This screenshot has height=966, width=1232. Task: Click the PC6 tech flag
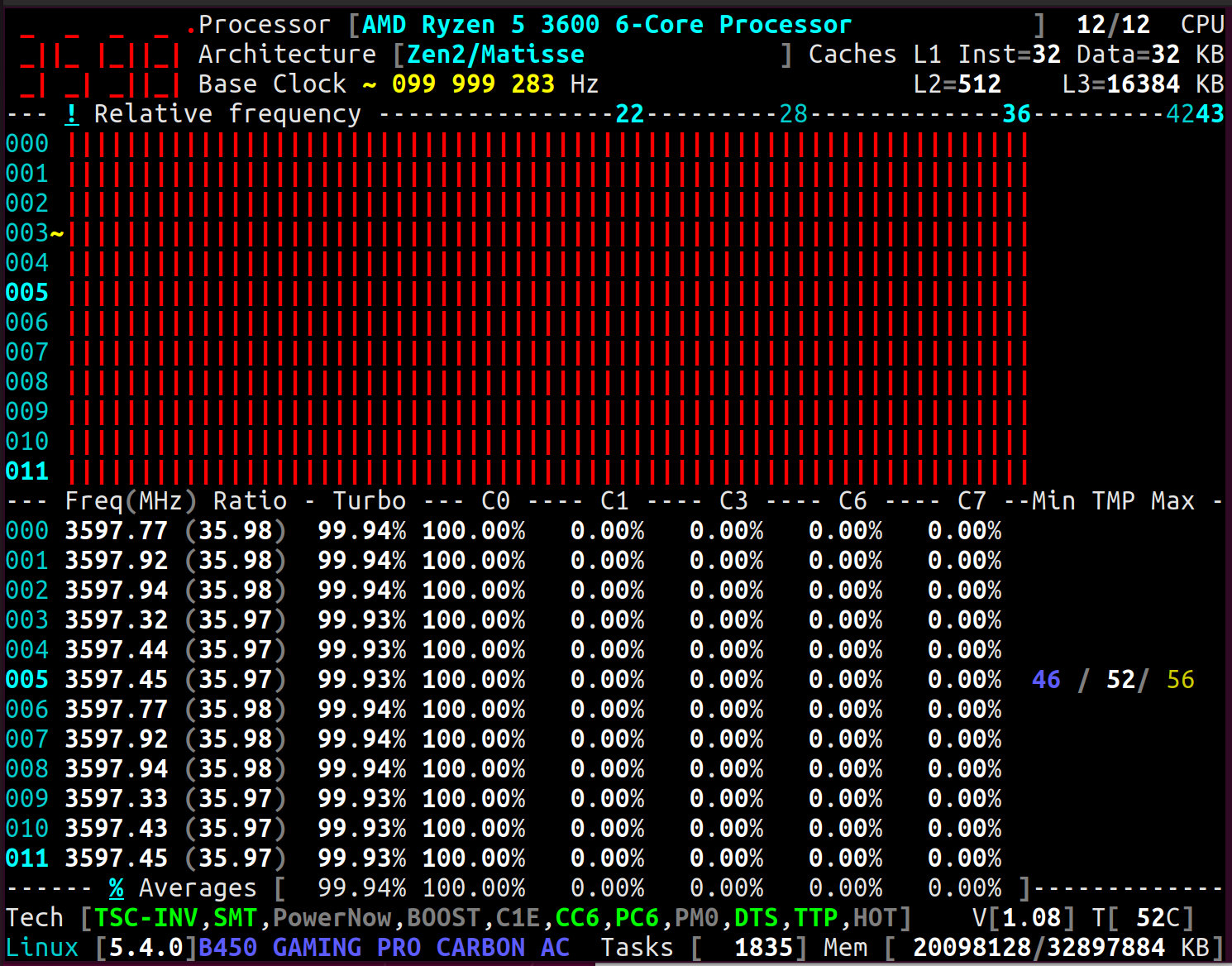click(637, 918)
